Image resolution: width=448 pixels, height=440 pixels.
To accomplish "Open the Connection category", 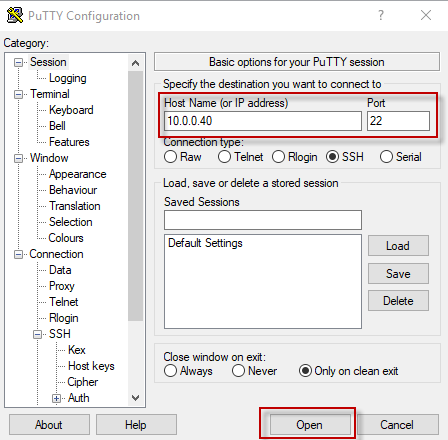I will (56, 254).
